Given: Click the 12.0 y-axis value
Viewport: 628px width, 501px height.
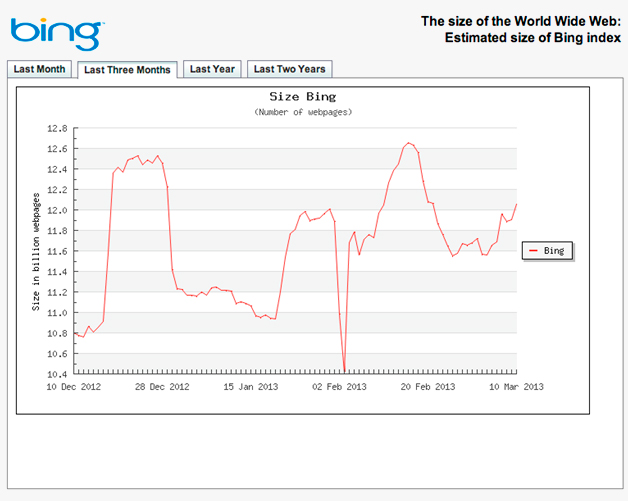Looking at the screenshot, I should (57, 210).
